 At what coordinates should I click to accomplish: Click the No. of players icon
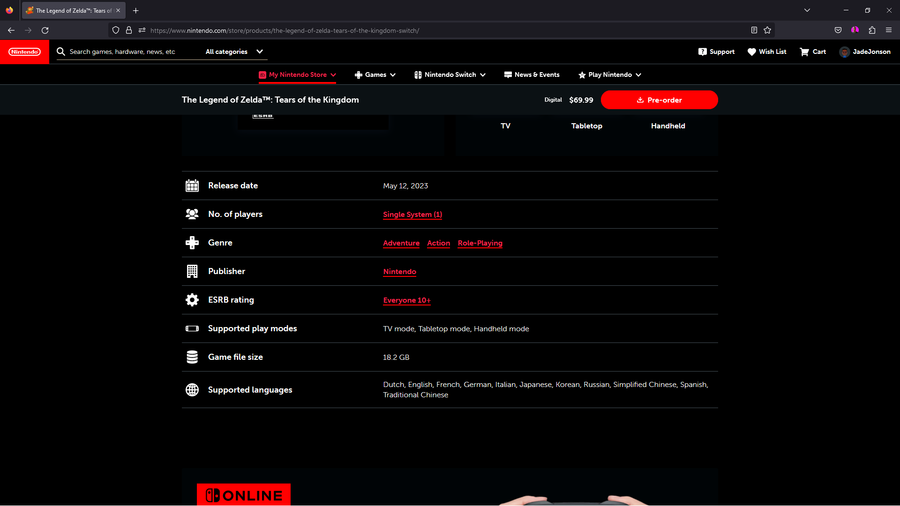click(192, 214)
